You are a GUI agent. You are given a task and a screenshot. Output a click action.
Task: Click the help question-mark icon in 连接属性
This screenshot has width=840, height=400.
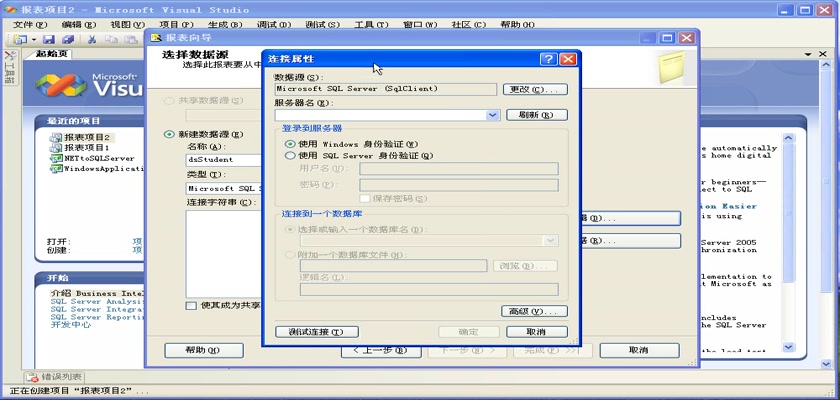[x=548, y=59]
